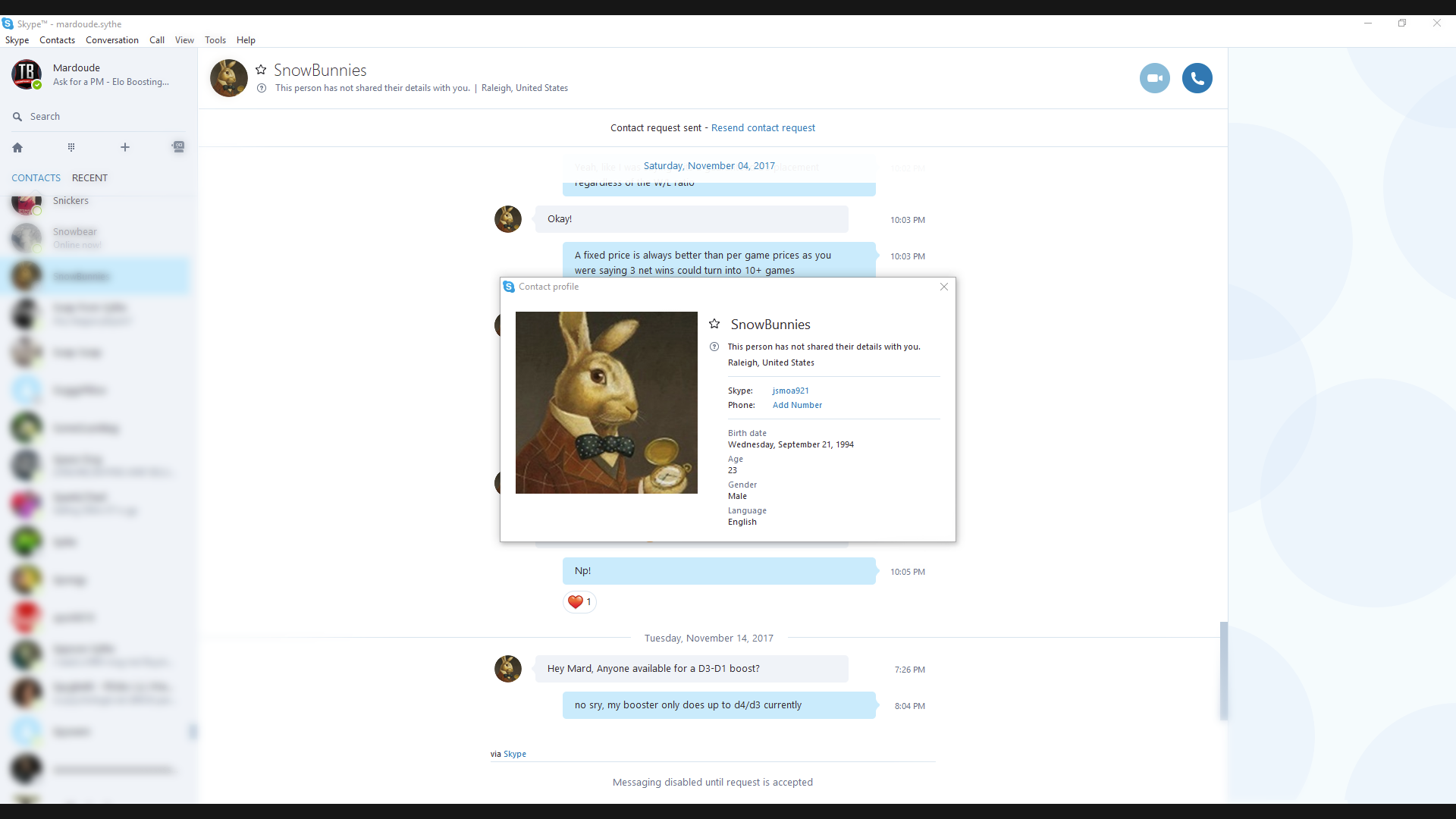Viewport: 1456px width, 819px height.
Task: Open the Call menu
Action: [157, 40]
